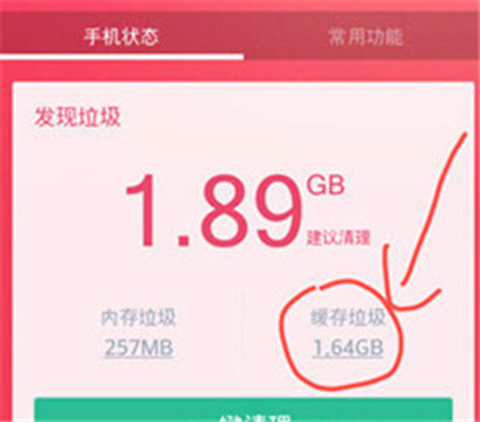Click the GB unit beside 1.89

(x=325, y=185)
